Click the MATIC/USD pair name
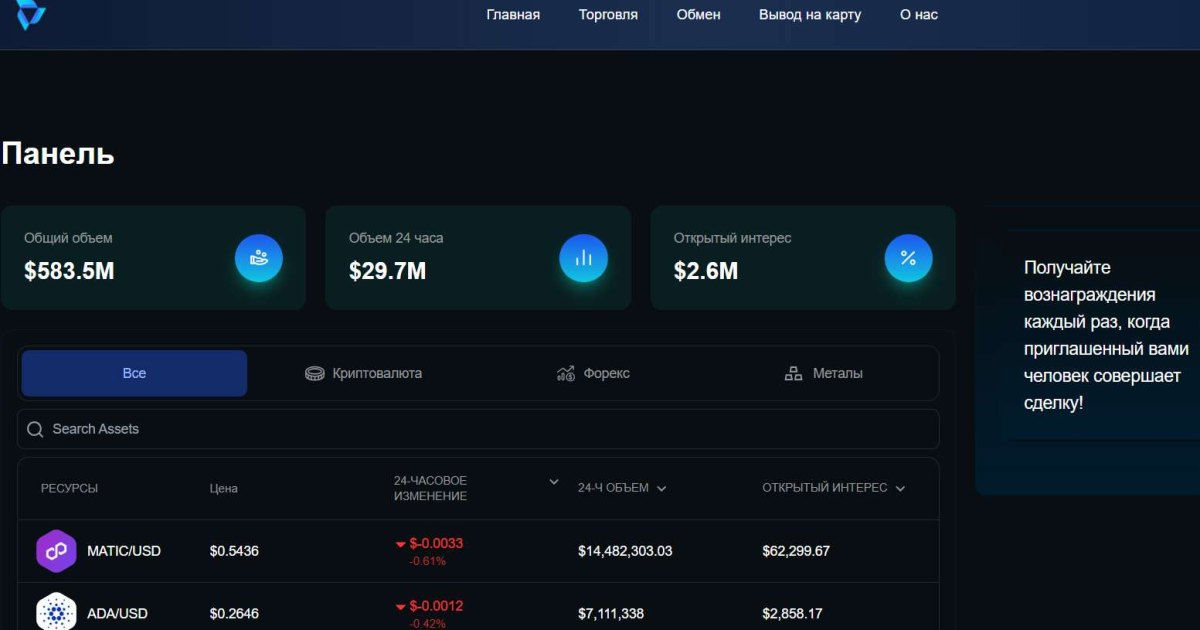The image size is (1200, 630). pyautogui.click(x=124, y=551)
